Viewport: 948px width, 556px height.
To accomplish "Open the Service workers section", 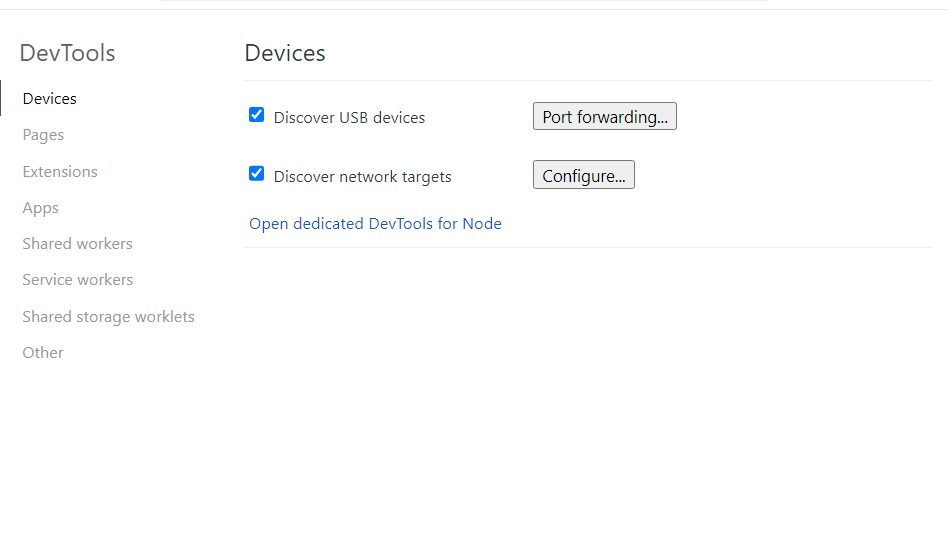I will coord(77,280).
